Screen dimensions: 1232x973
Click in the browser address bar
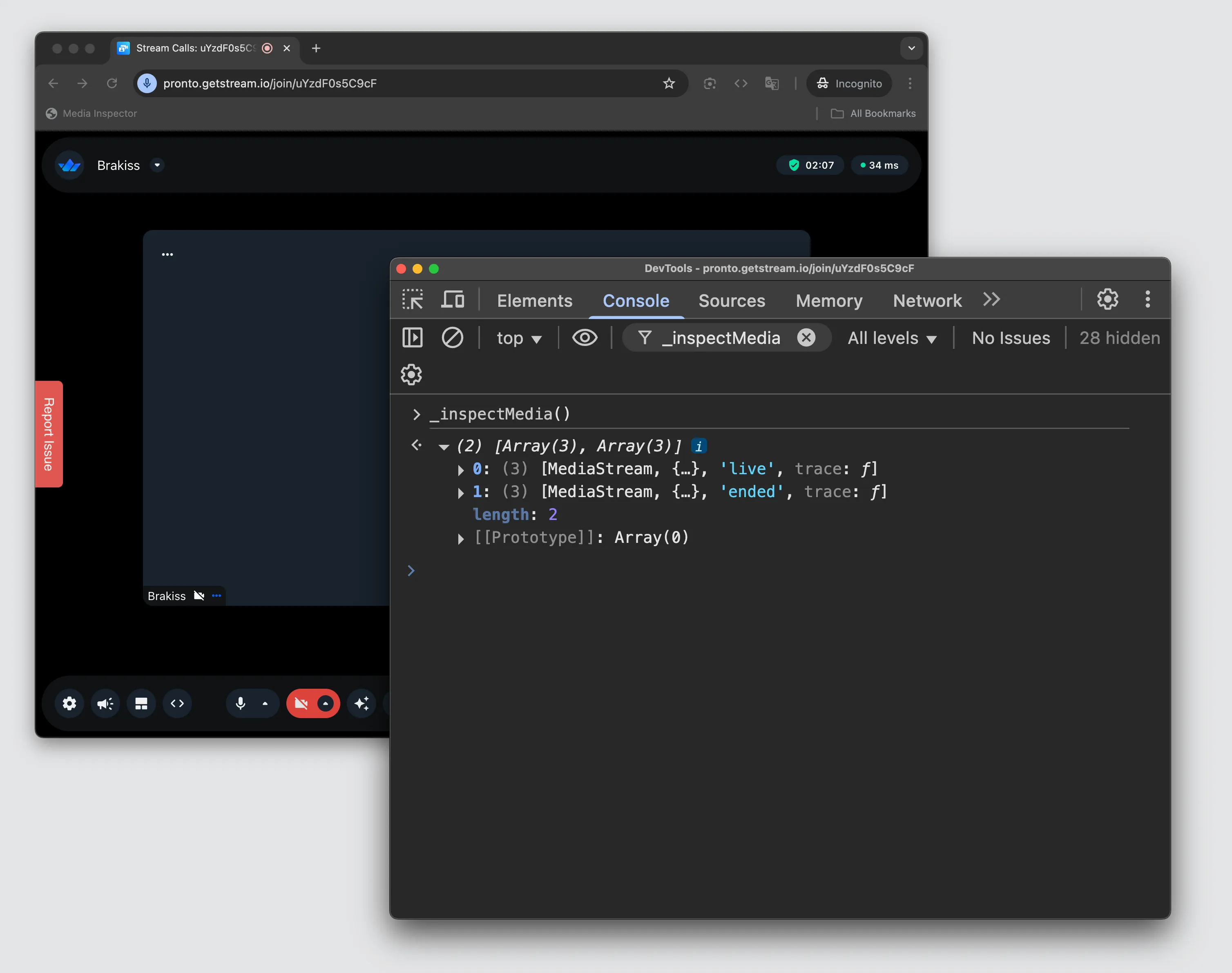pos(399,83)
